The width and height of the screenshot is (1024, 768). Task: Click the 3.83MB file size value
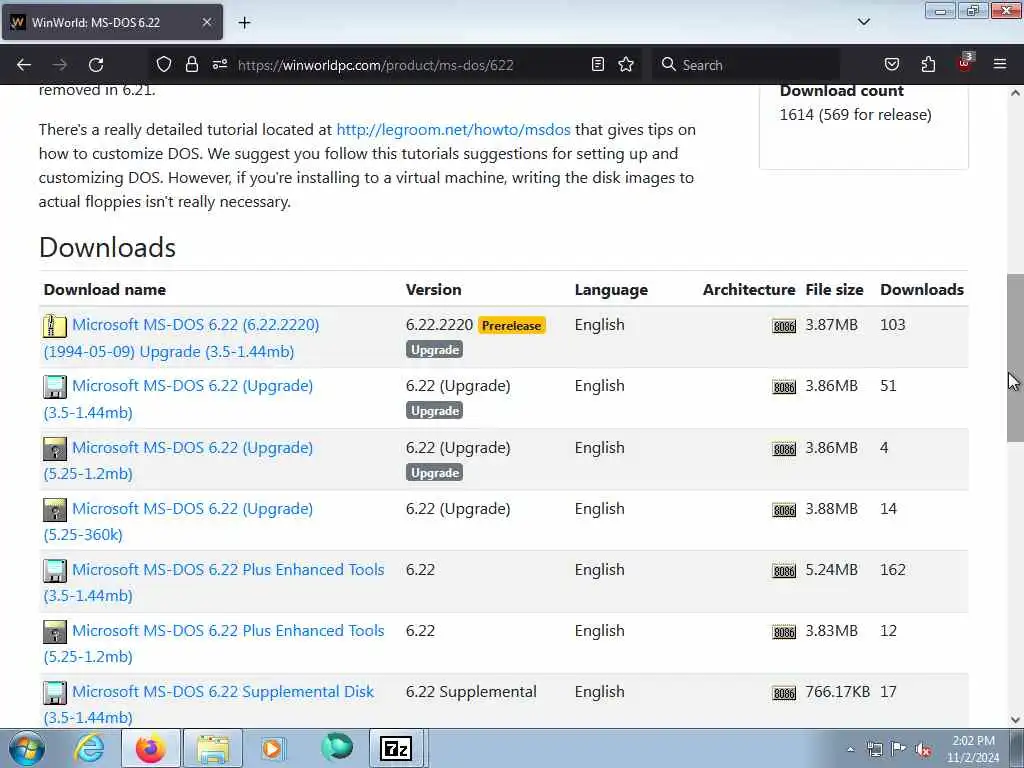click(x=831, y=631)
